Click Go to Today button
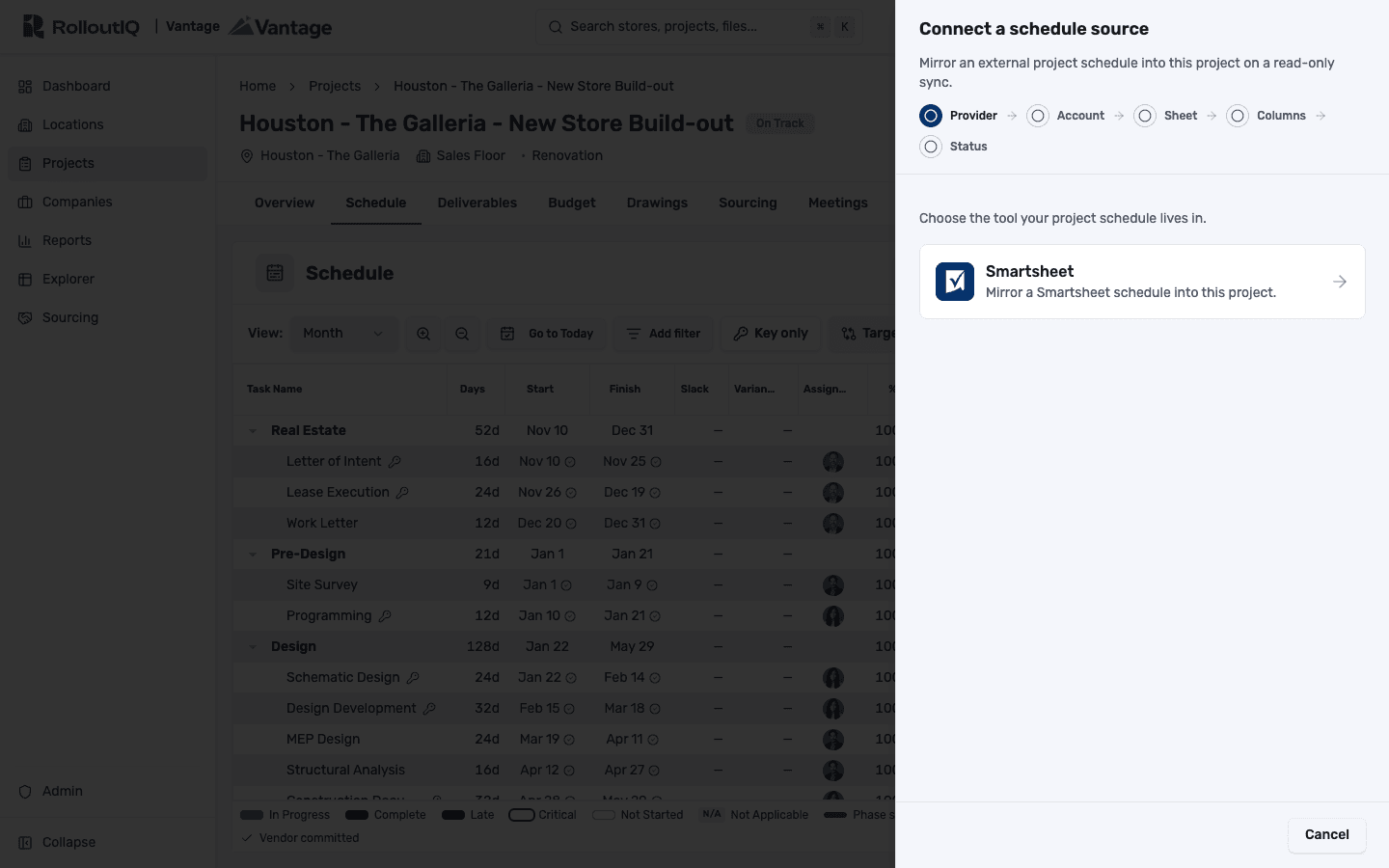Screen dimensions: 1389x868 tap(546, 334)
